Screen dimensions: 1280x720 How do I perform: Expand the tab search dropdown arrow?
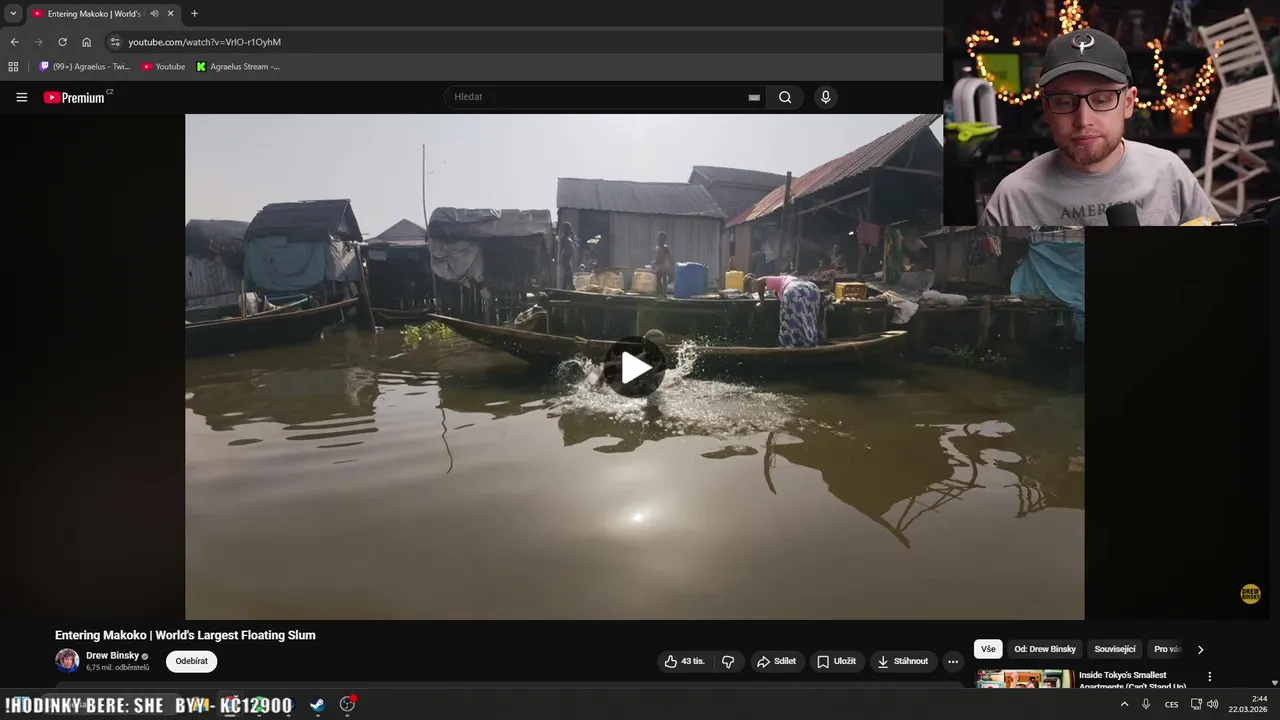(13, 14)
